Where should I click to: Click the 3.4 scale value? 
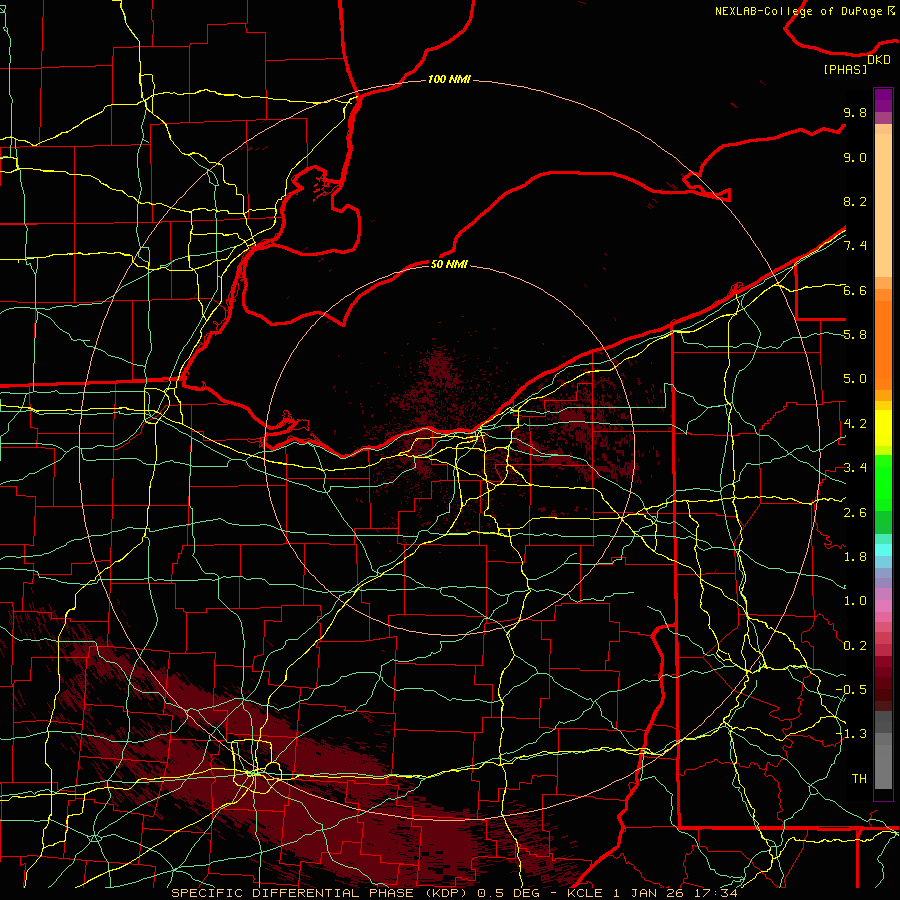855,468
